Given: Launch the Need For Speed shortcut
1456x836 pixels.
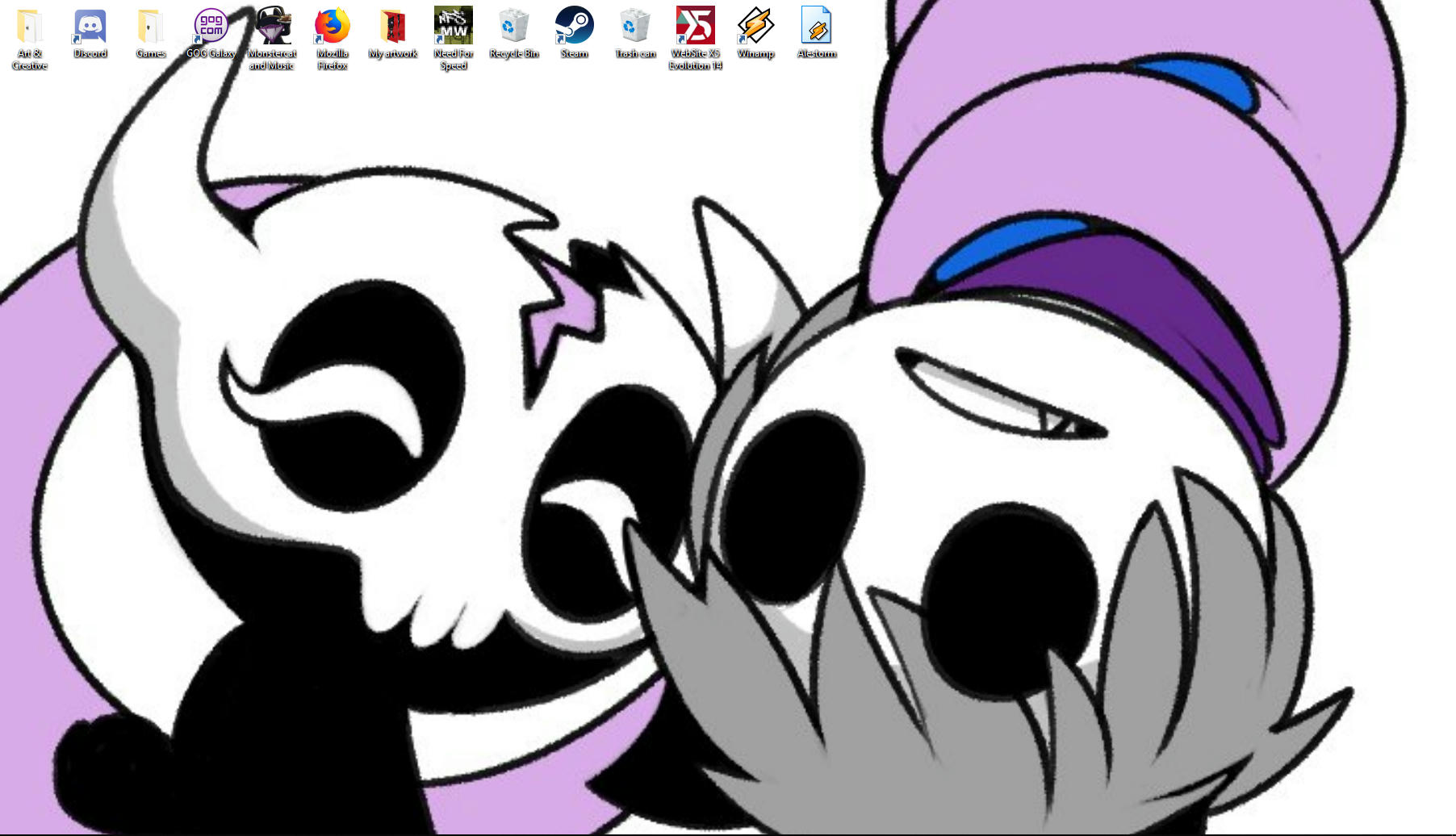Looking at the screenshot, I should pyautogui.click(x=454, y=27).
